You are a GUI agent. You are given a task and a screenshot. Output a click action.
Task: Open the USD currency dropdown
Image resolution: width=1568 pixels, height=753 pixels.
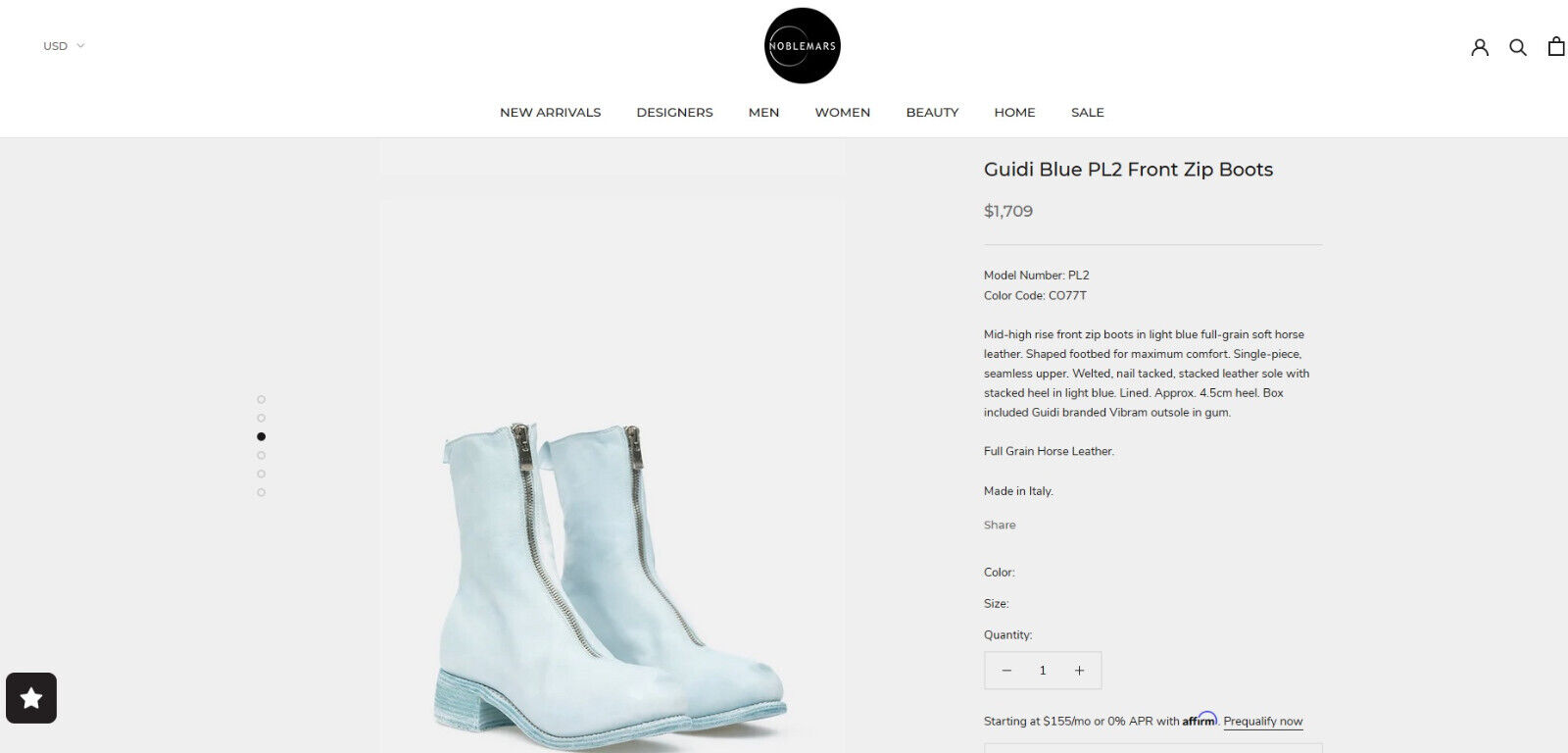(x=64, y=46)
